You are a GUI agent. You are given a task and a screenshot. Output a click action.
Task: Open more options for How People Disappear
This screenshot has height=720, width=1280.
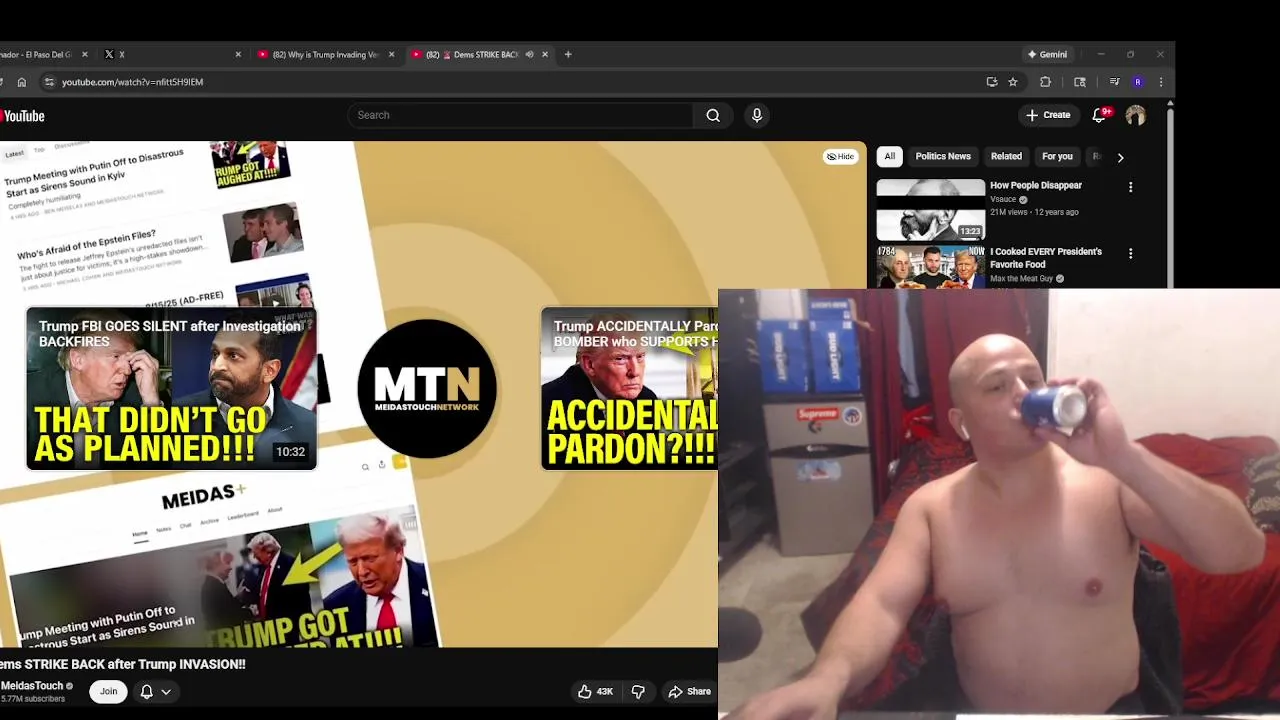[x=1131, y=187]
